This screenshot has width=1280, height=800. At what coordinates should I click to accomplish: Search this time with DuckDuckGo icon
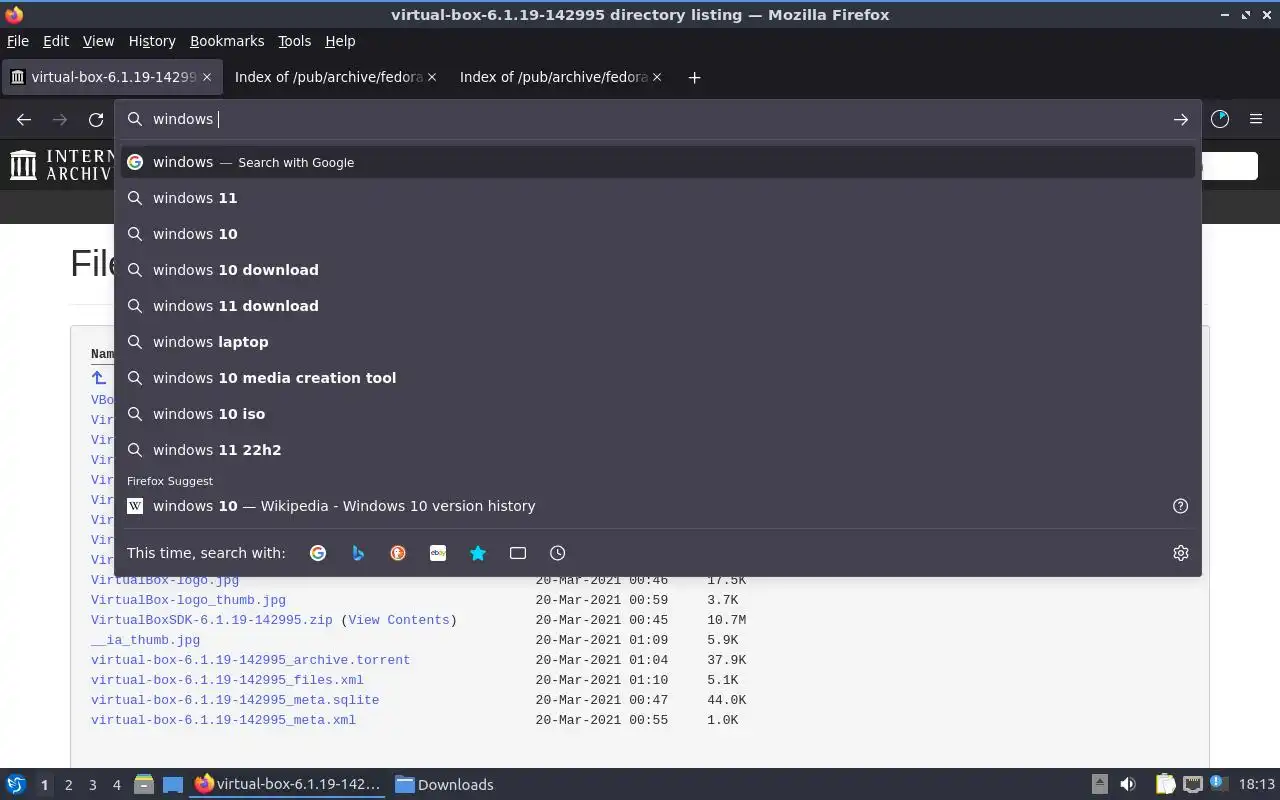pos(398,553)
